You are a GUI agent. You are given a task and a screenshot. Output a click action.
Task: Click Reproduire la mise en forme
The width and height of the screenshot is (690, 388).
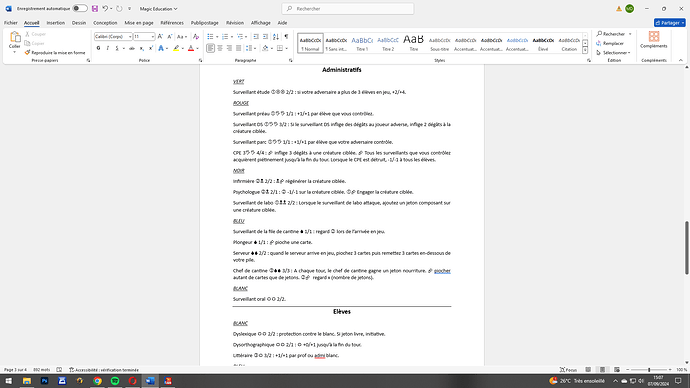55,53
